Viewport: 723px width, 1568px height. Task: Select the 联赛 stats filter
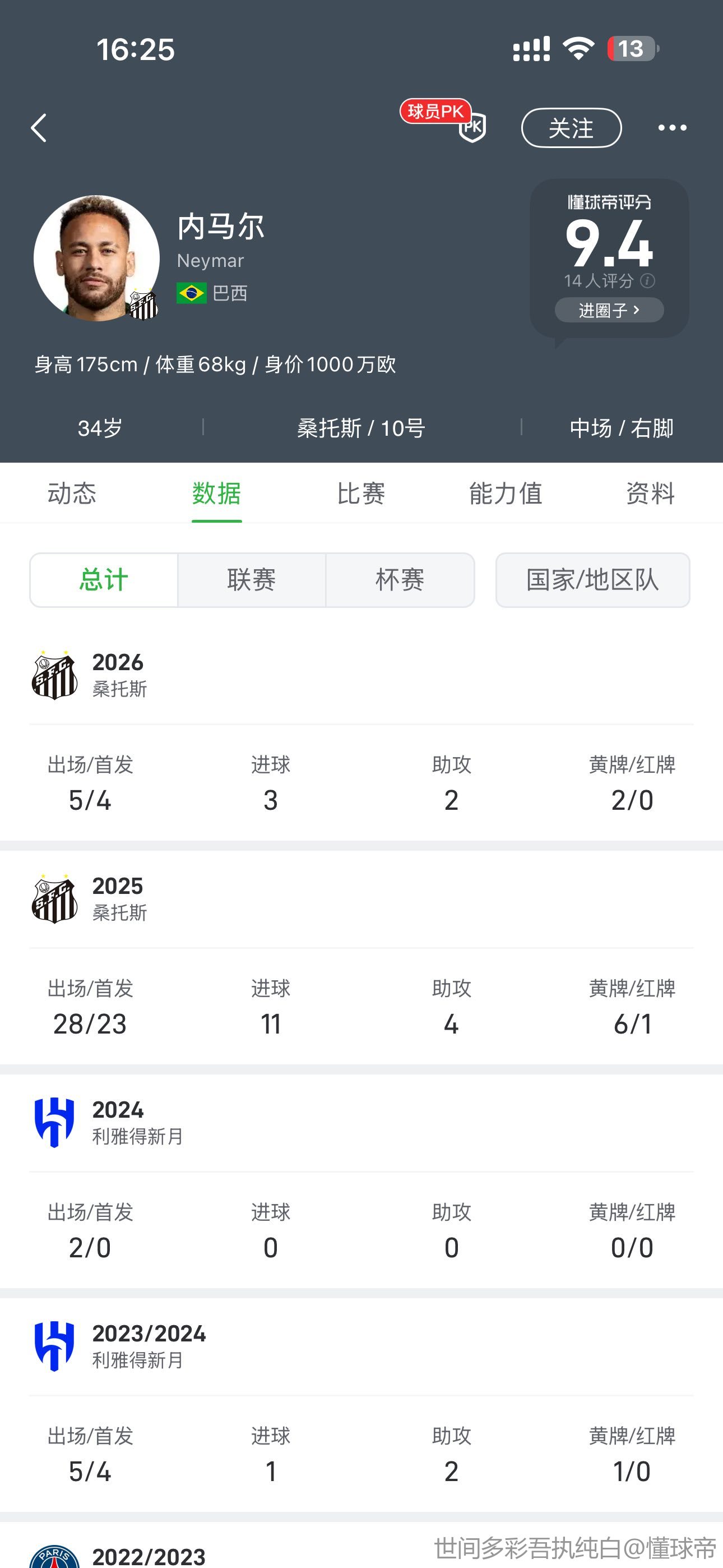[x=251, y=579]
